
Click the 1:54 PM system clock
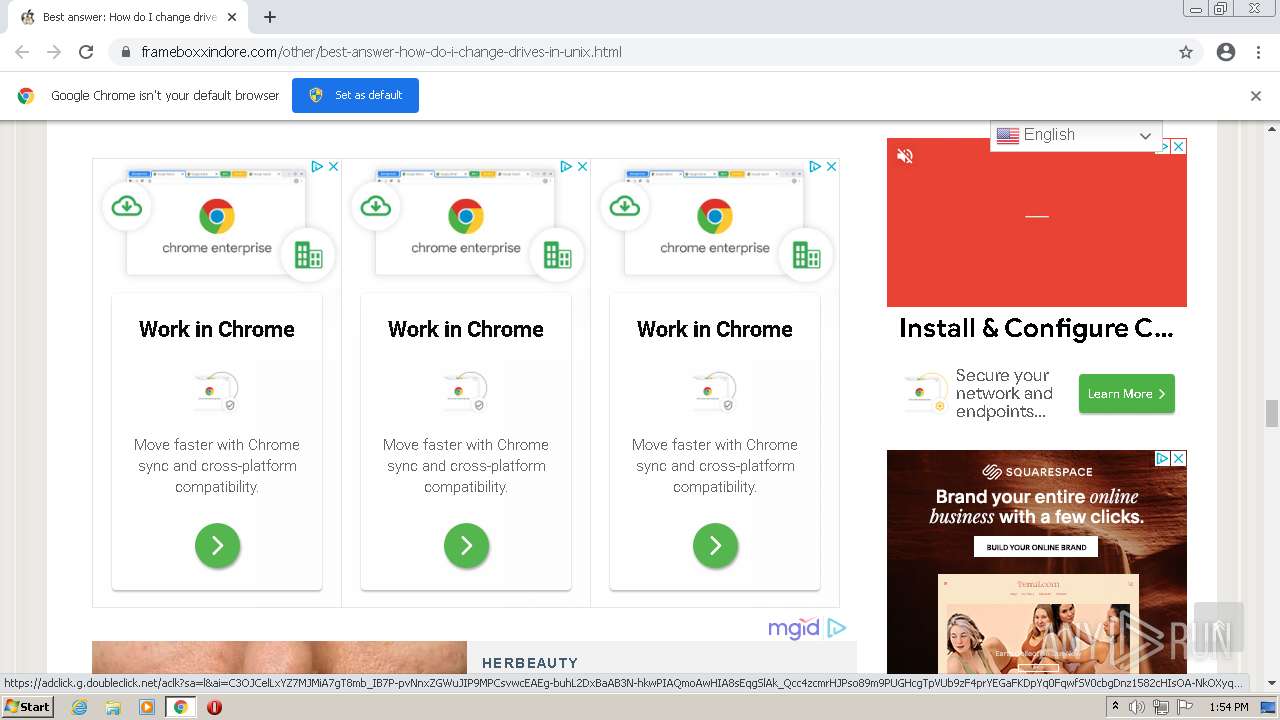click(x=1228, y=707)
